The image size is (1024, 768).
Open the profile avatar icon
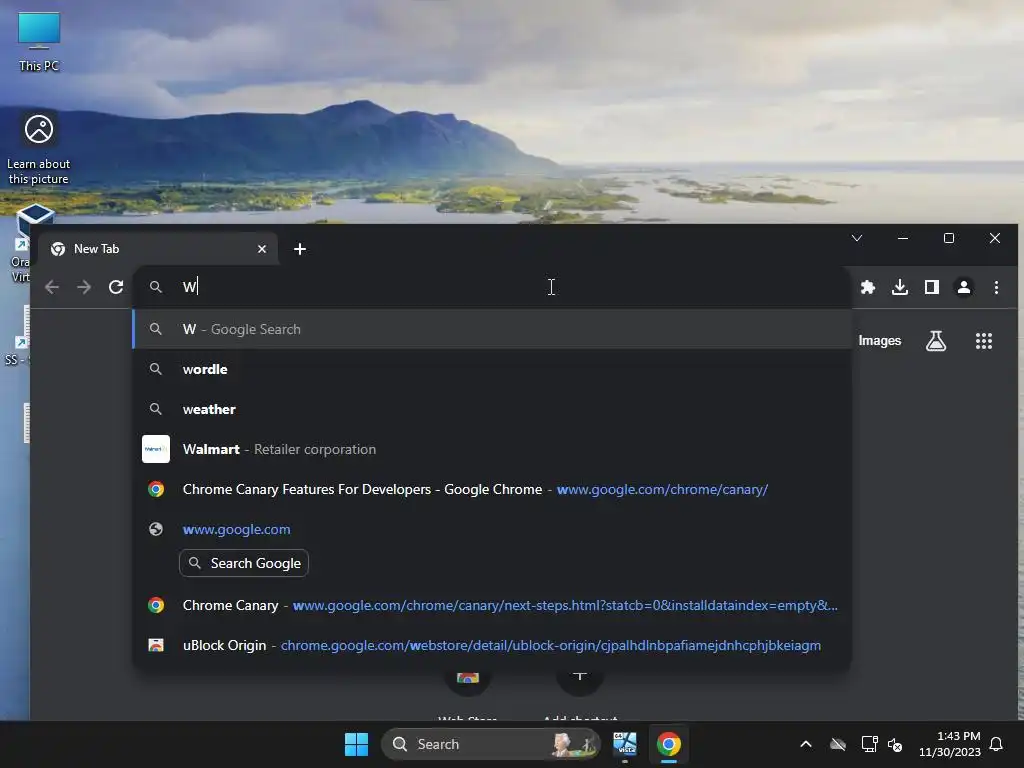[963, 287]
